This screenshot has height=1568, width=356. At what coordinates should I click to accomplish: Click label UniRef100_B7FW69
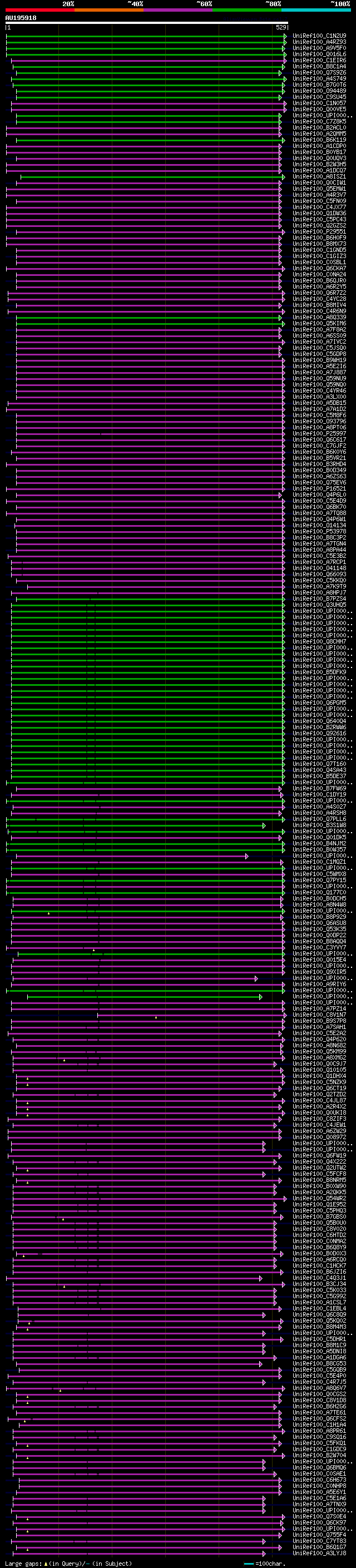coord(319,788)
